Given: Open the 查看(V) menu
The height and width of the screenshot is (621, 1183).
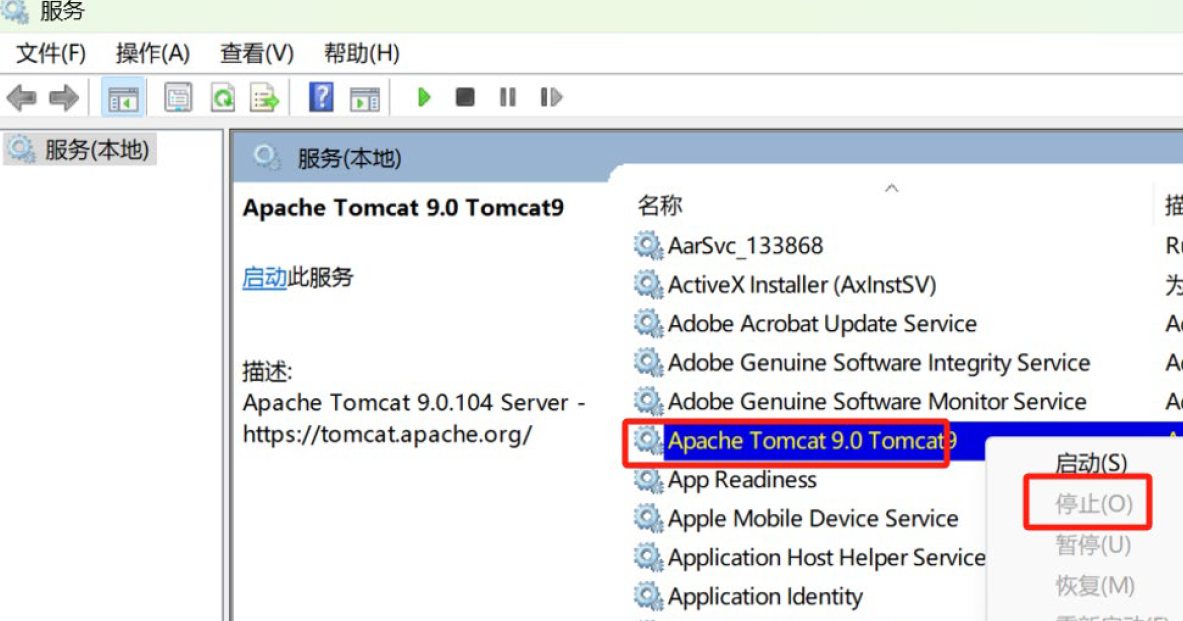Looking at the screenshot, I should point(257,54).
